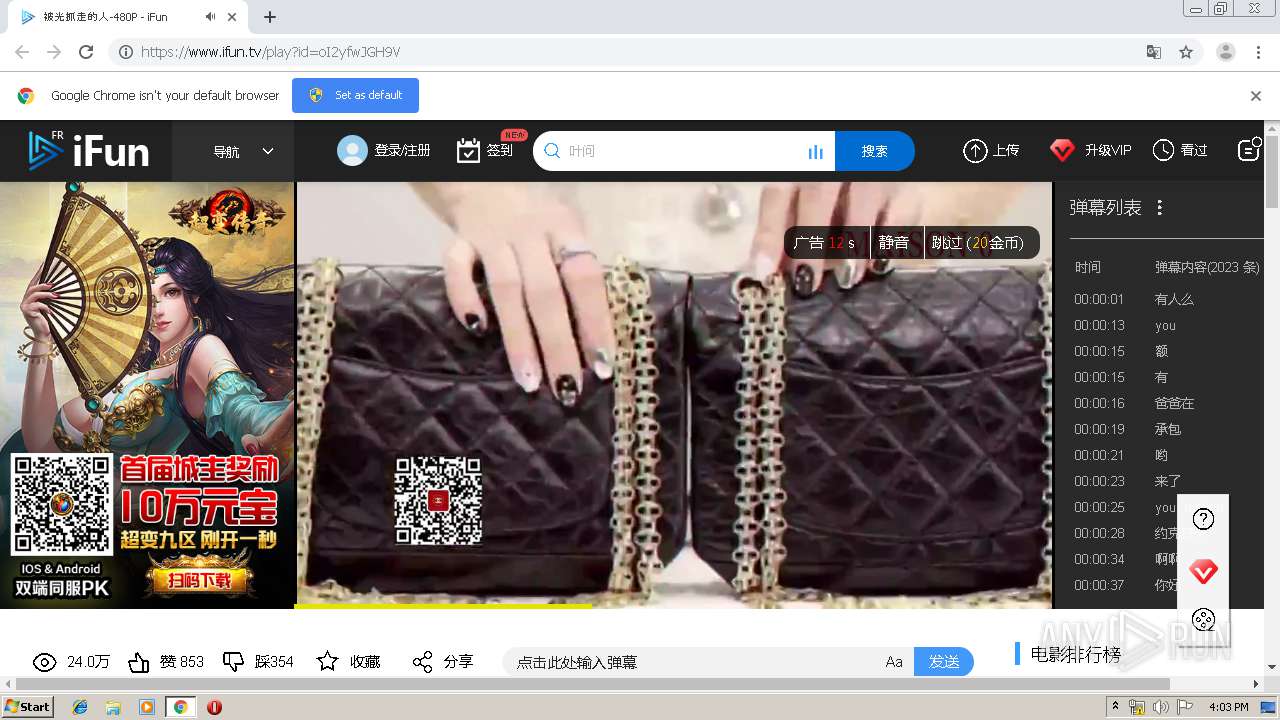Open 登录/注册 login link

(x=402, y=150)
